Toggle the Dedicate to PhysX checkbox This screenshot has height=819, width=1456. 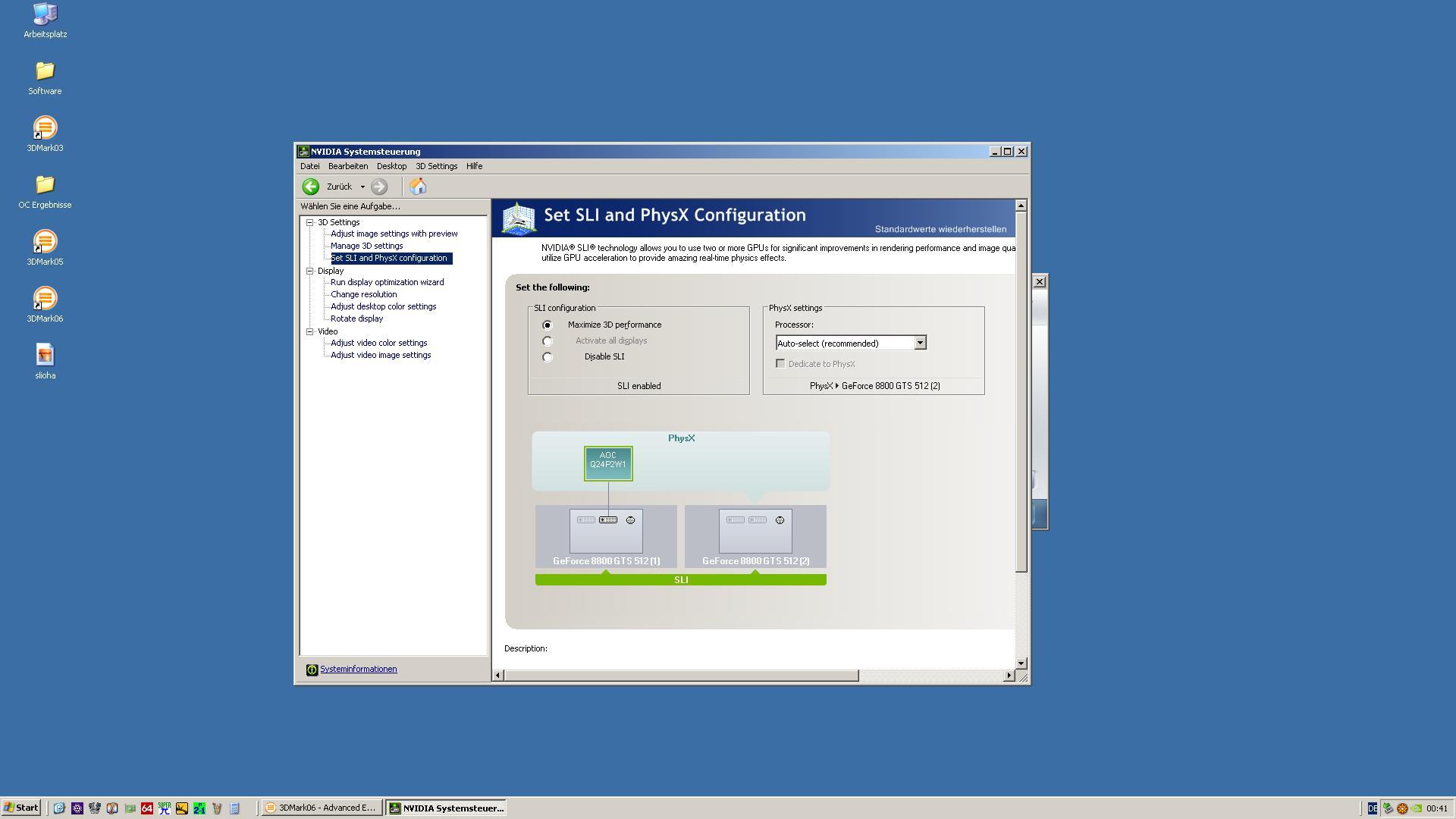click(x=780, y=364)
